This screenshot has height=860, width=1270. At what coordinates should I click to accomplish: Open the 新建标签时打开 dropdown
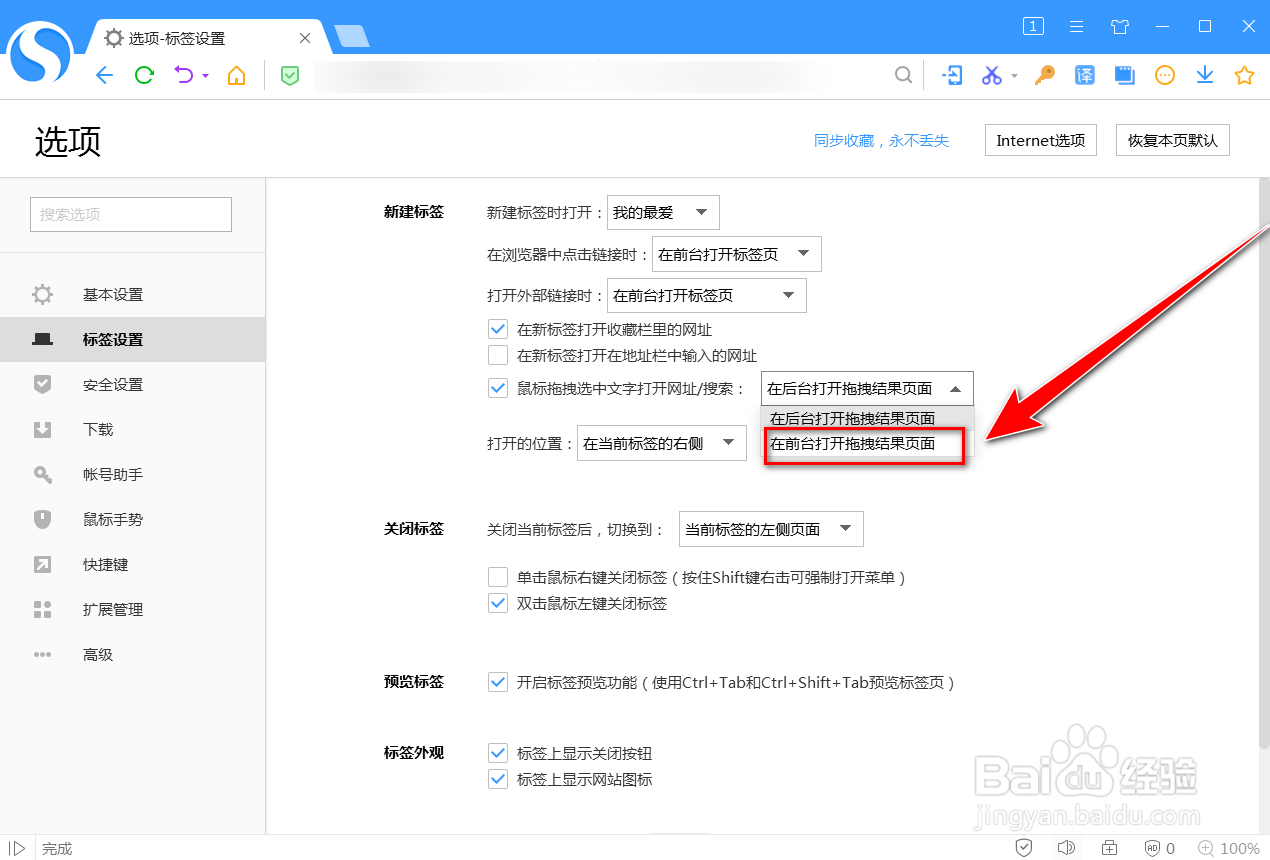[x=663, y=212]
